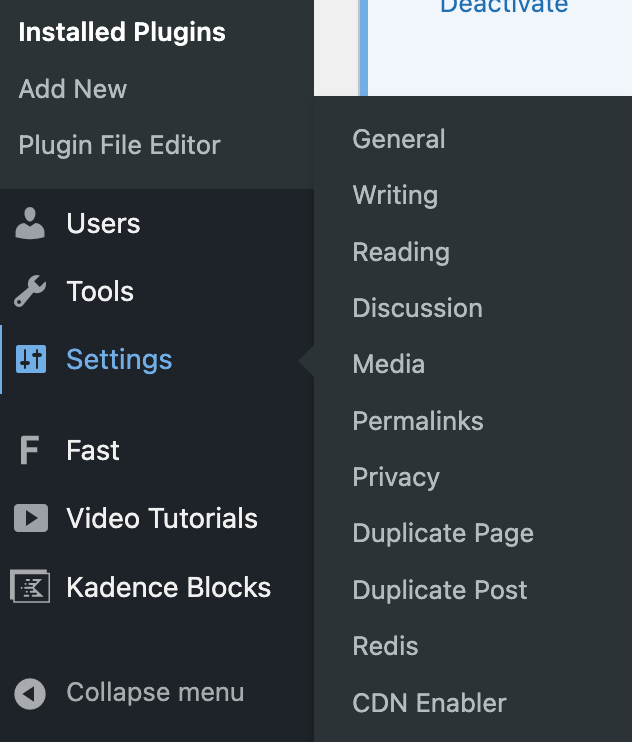This screenshot has height=742, width=632.
Task: Click the Kadence Blocks logo icon
Action: [30, 586]
